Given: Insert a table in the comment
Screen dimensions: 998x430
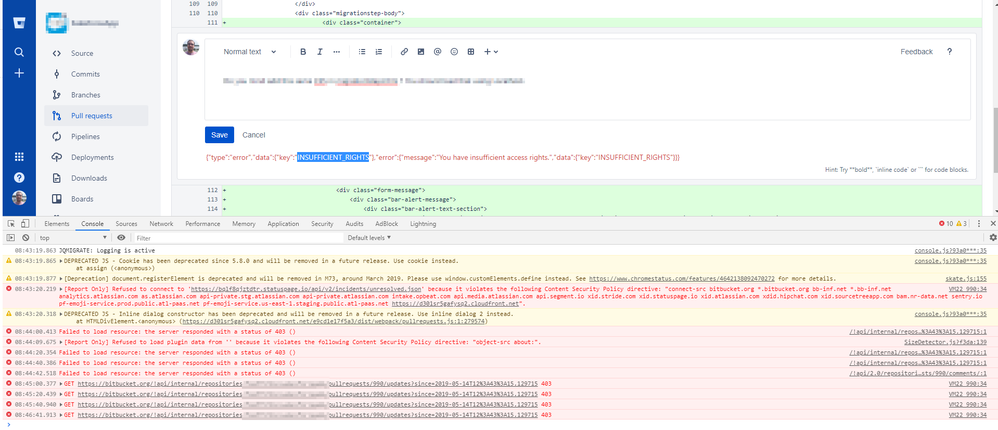Looking at the screenshot, I should pyautogui.click(x=471, y=52).
